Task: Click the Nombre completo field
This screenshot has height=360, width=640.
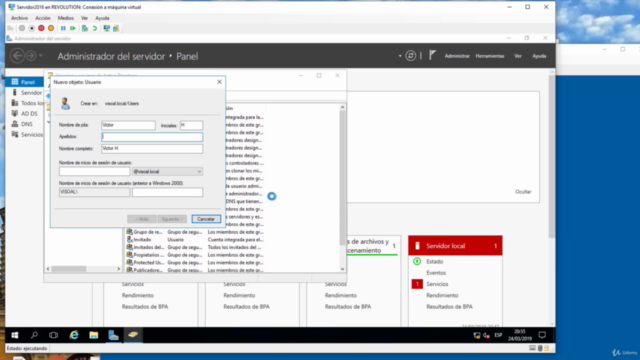Action: click(152, 149)
